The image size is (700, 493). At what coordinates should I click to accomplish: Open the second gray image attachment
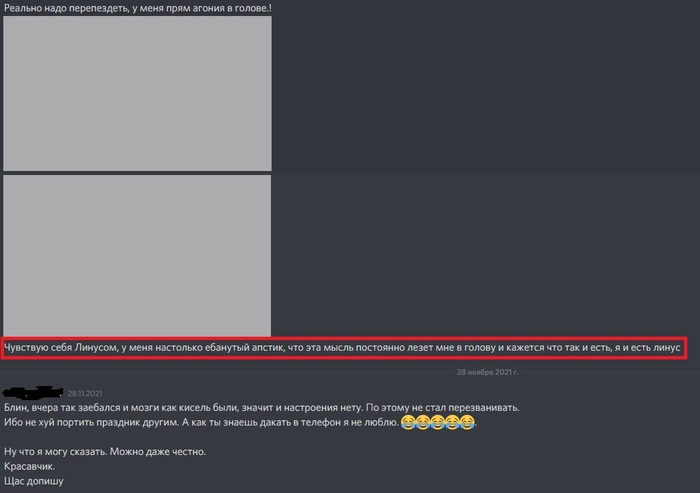click(x=137, y=255)
